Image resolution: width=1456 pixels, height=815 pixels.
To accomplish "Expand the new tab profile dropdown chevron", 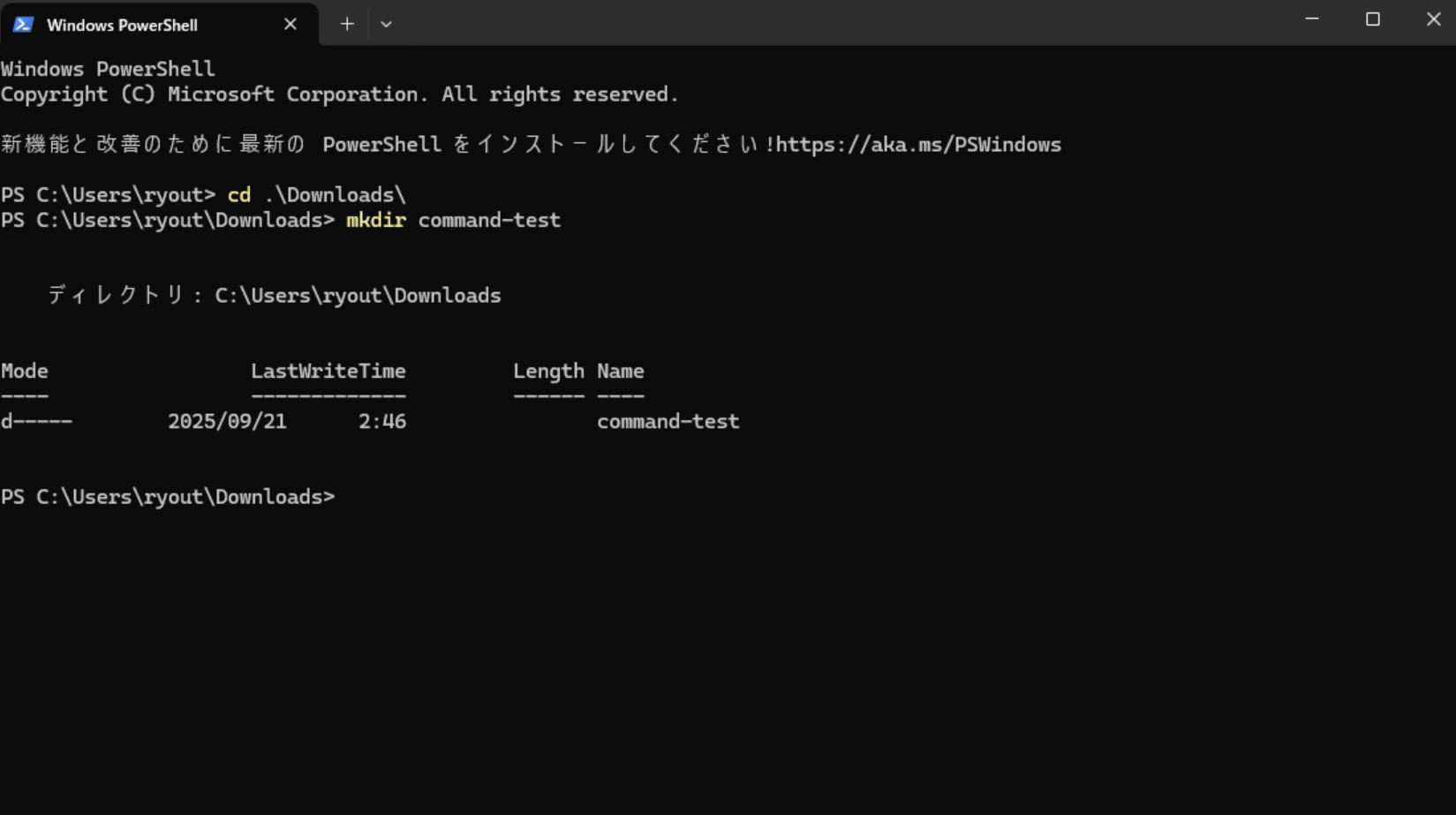I will point(386,25).
